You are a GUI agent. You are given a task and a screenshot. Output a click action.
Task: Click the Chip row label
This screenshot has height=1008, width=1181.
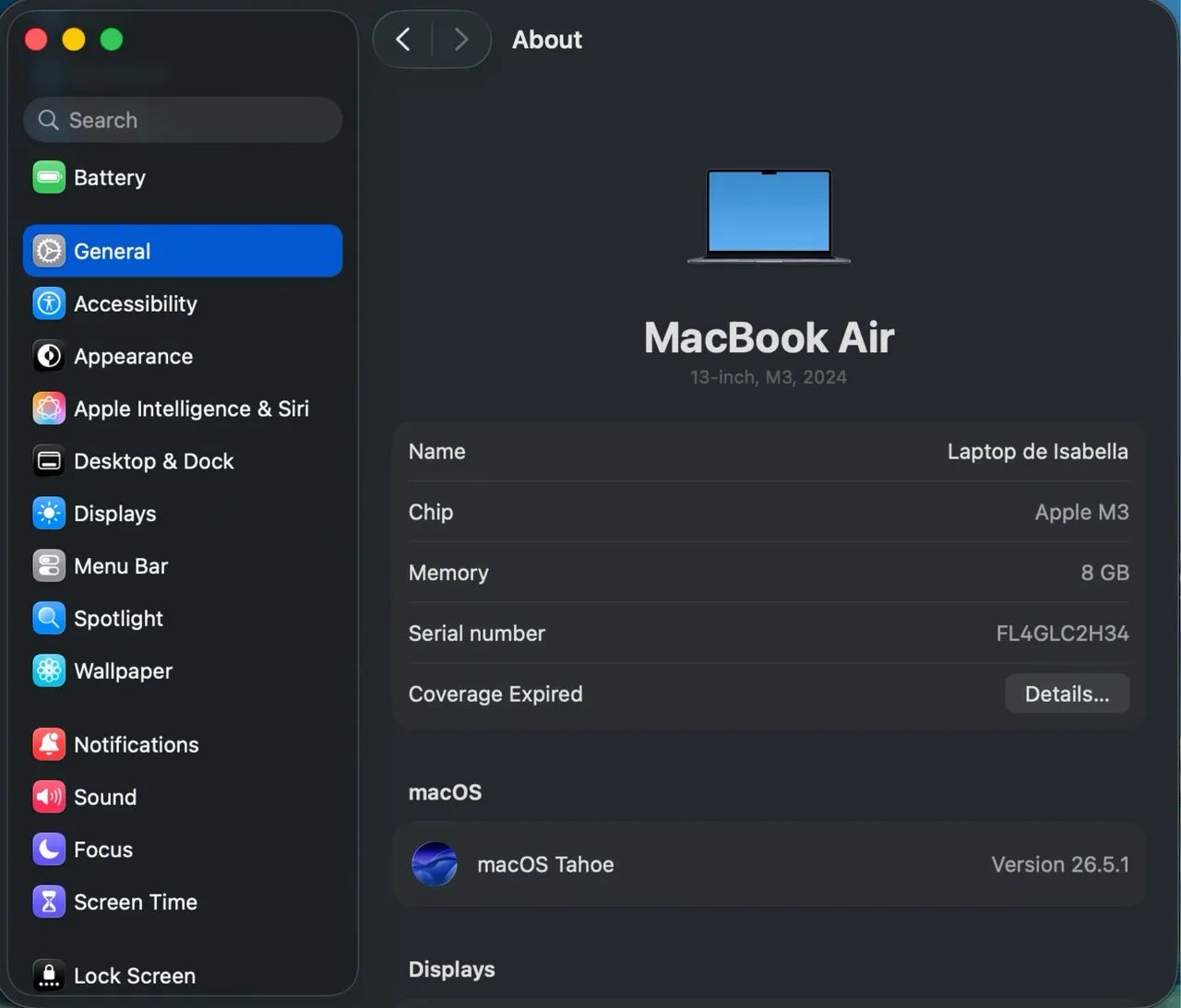(431, 512)
